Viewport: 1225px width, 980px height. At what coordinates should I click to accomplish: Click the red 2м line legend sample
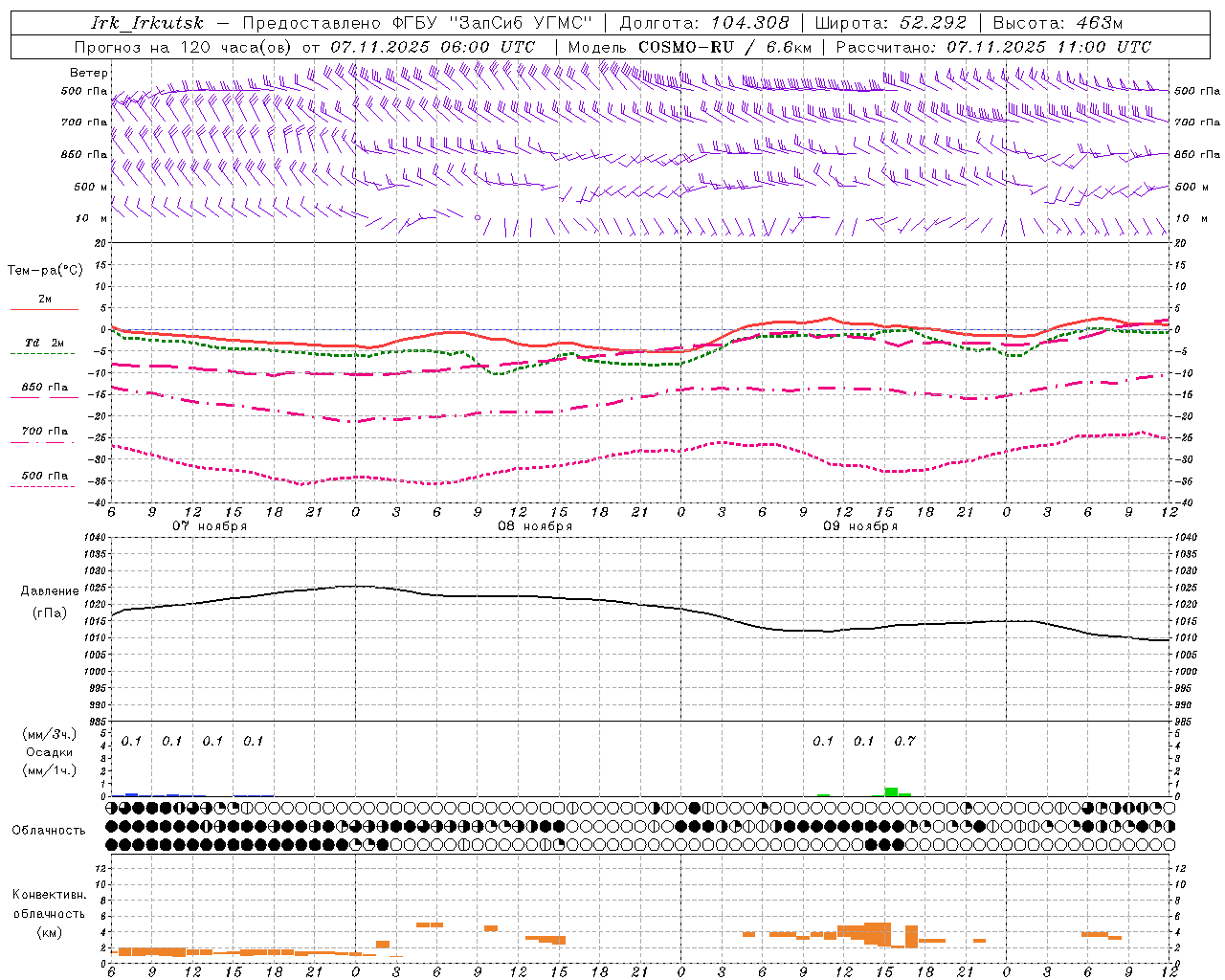click(44, 309)
